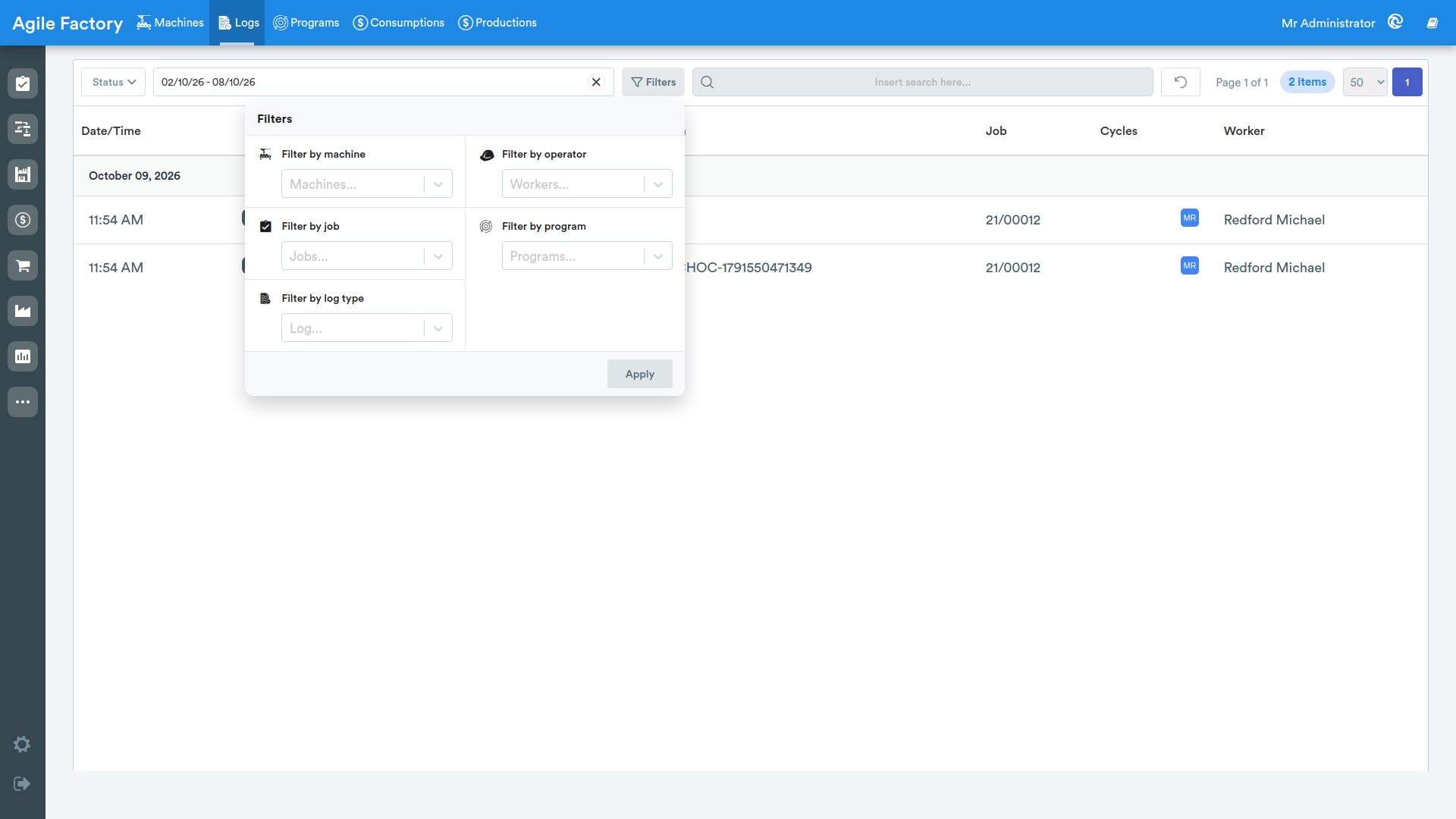This screenshot has width=1456, height=819.
Task: Open the Status dropdown
Action: pos(114,82)
